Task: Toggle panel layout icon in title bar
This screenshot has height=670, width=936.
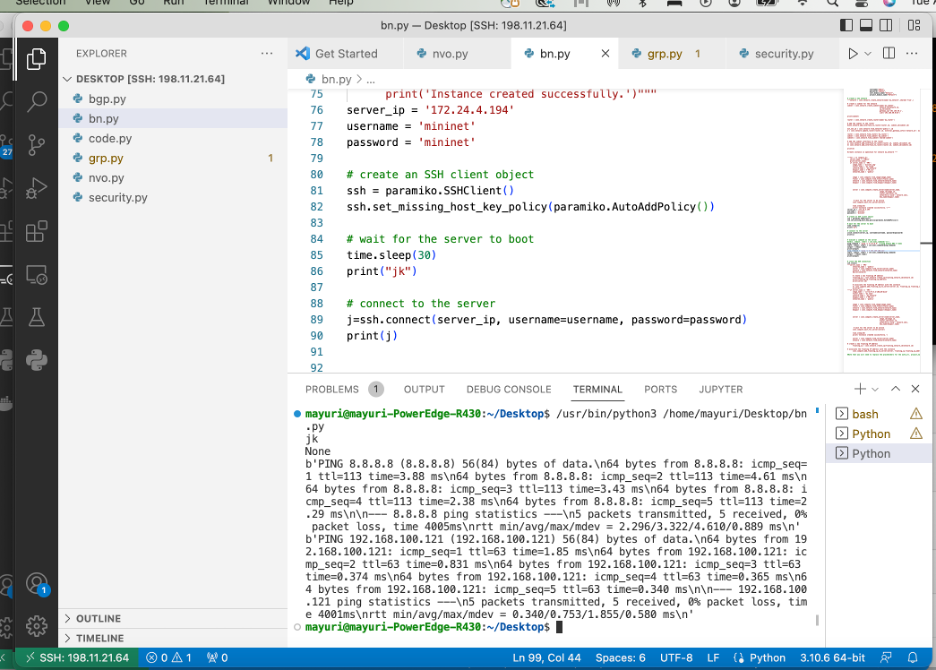Action: coord(866,25)
